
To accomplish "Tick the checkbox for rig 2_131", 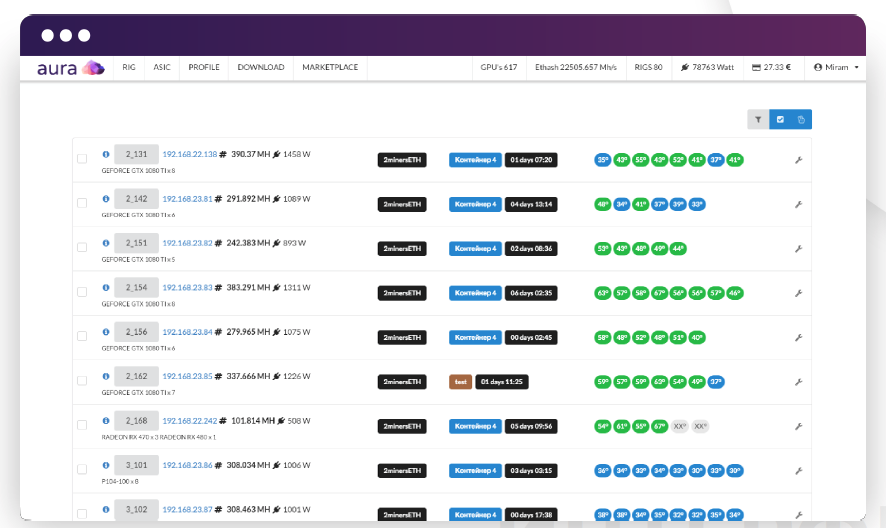I will pyautogui.click(x=82, y=159).
